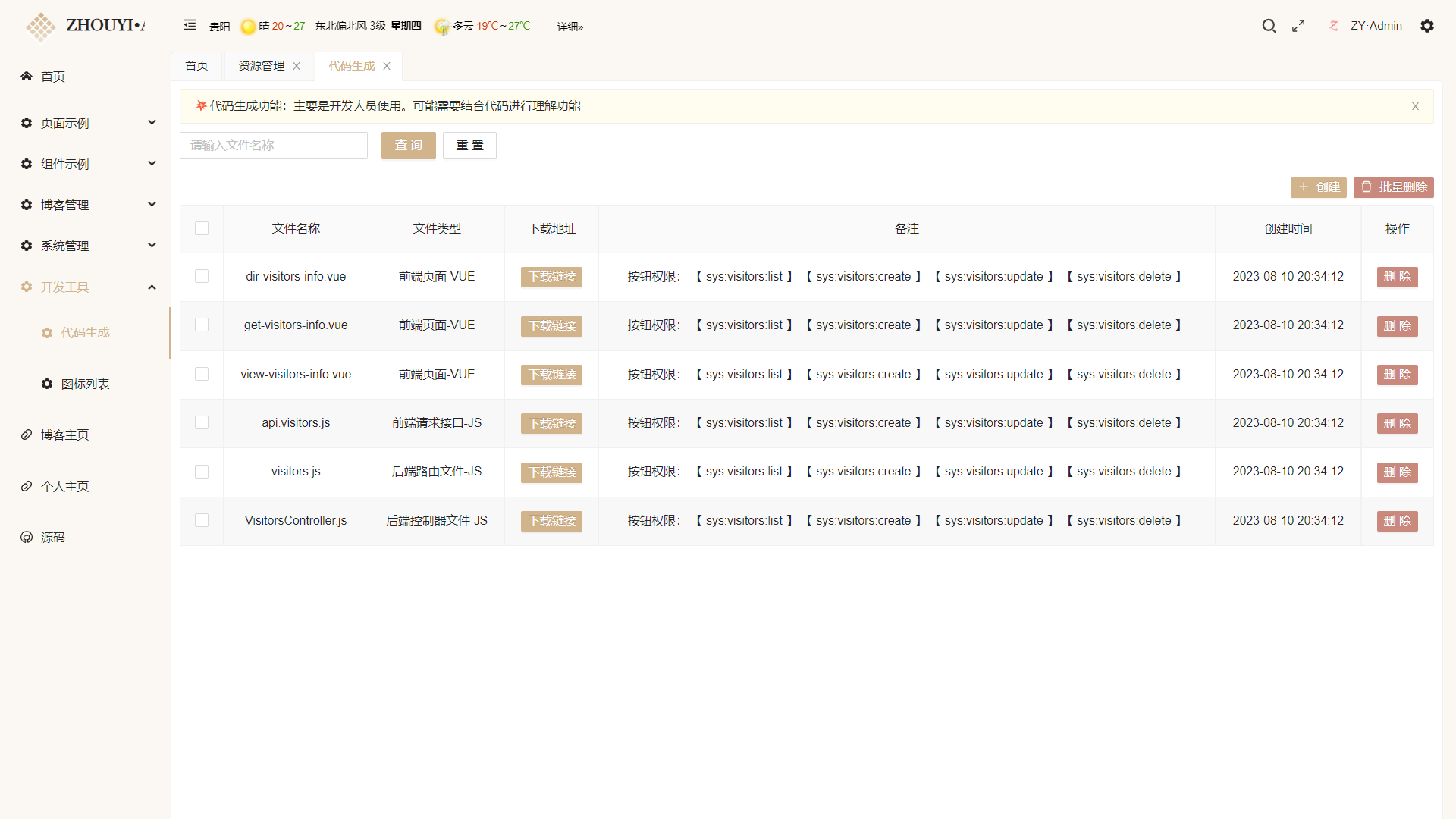Close the 代码生成 tab with its X
The height and width of the screenshot is (819, 1456).
tap(387, 66)
